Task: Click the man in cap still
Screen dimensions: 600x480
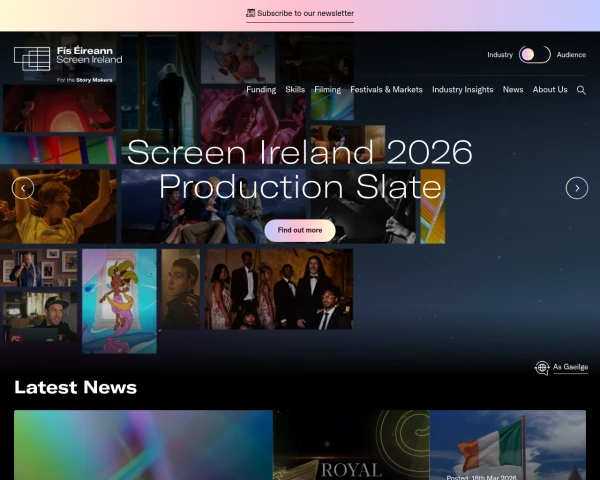Action: pyautogui.click(x=40, y=317)
